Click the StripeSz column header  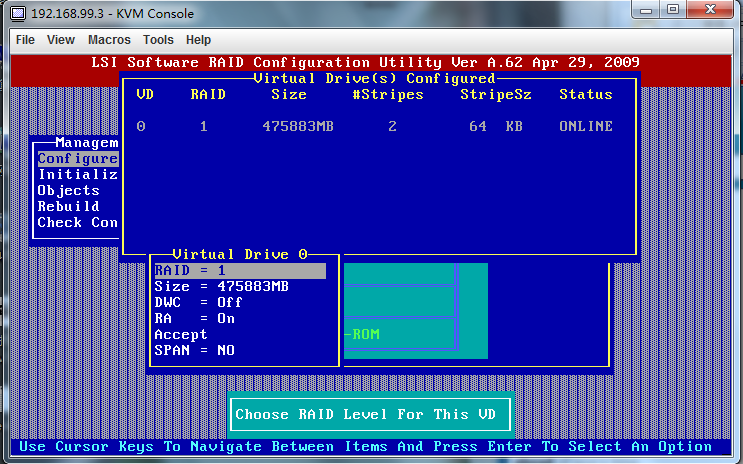pos(496,94)
